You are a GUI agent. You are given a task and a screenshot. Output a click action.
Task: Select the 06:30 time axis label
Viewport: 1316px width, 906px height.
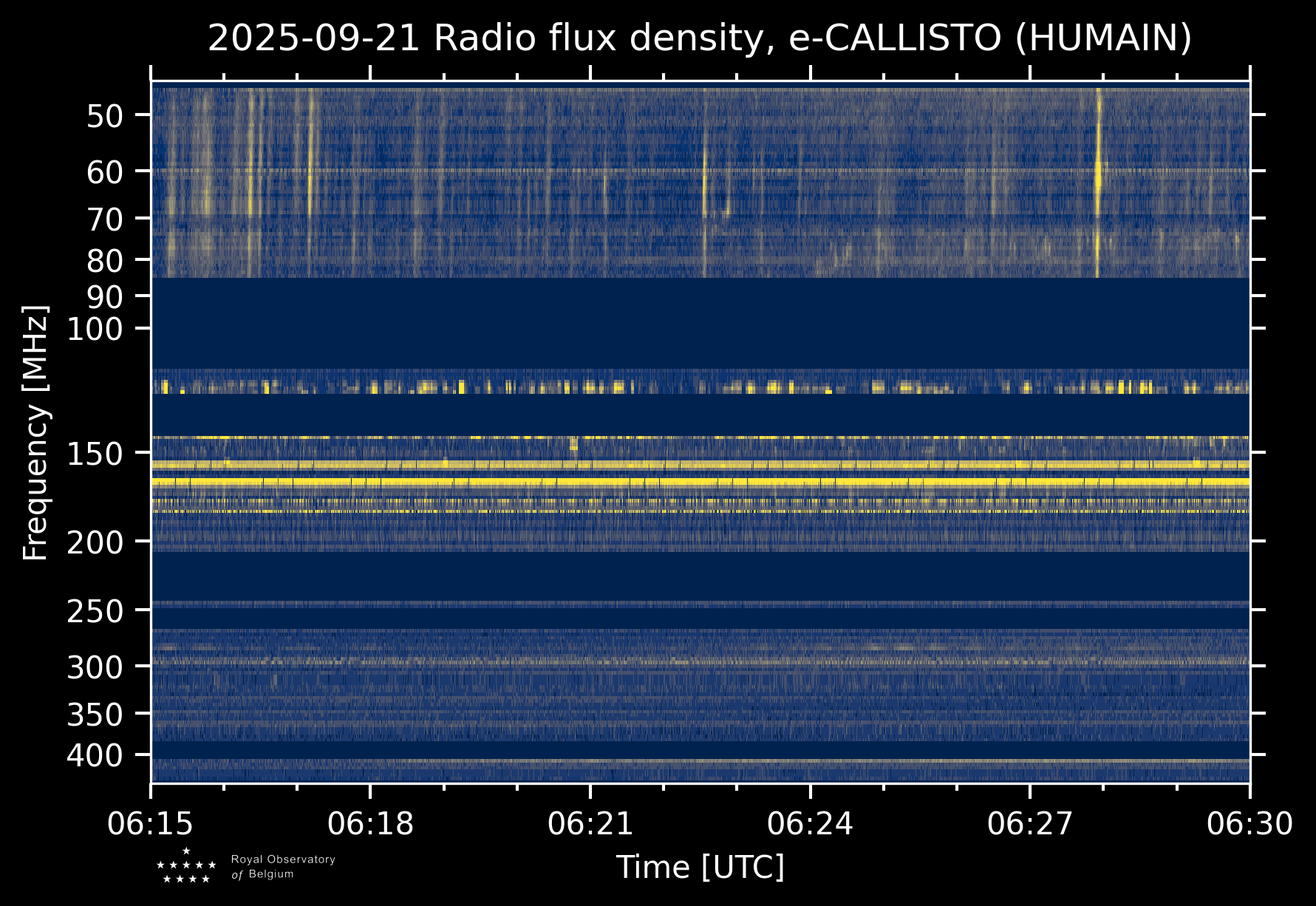1249,824
